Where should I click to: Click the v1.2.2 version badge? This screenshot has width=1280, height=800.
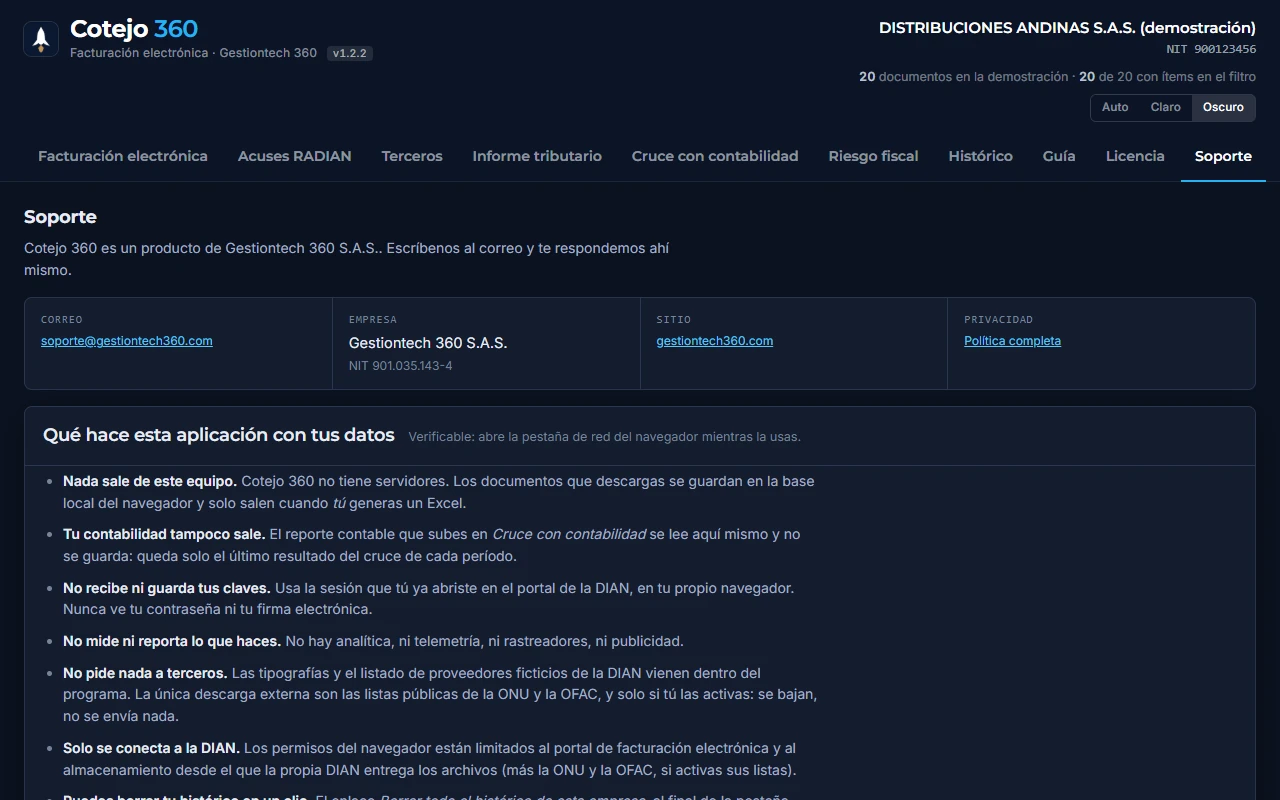(350, 53)
